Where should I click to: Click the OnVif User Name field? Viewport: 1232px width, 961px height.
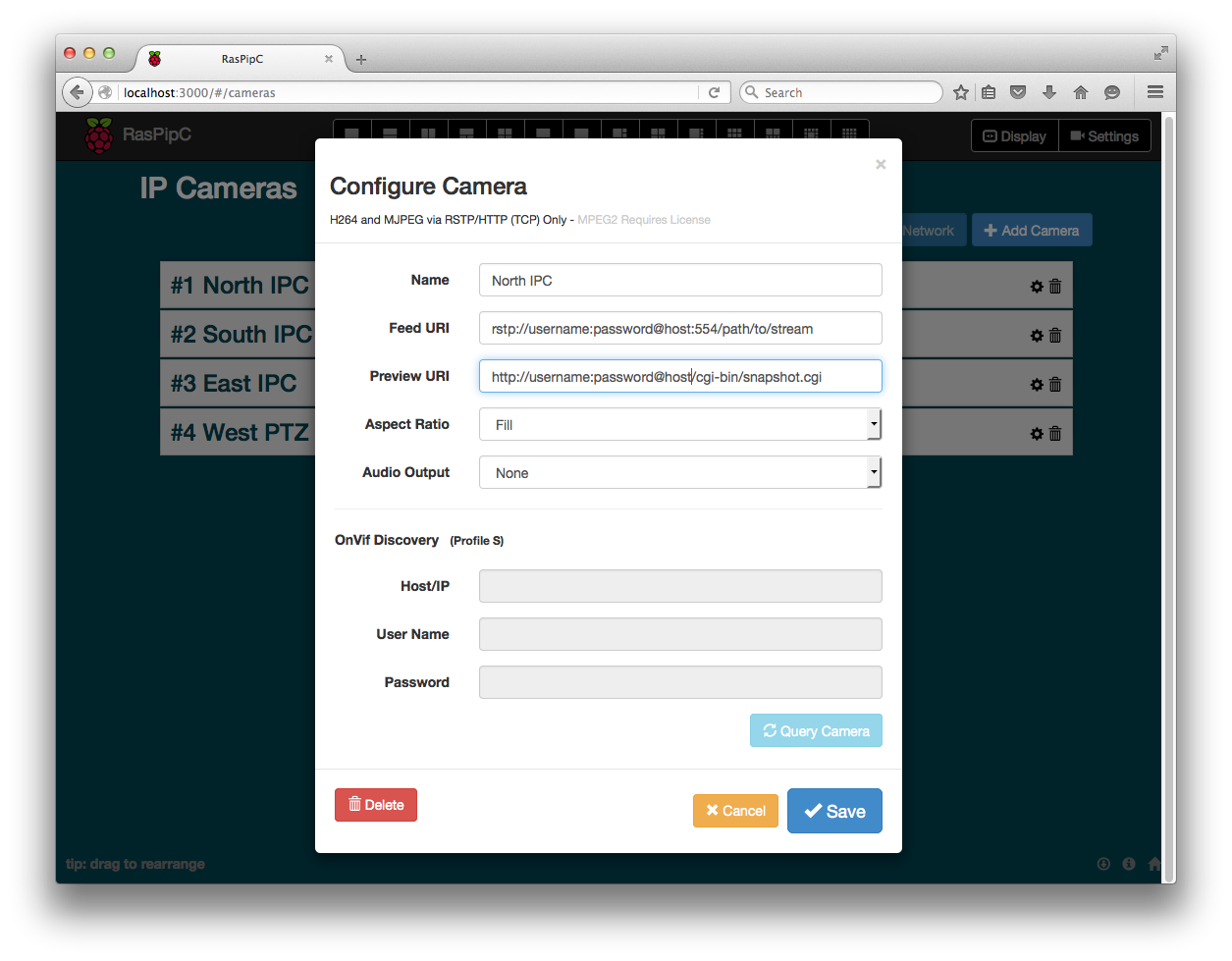tap(680, 634)
